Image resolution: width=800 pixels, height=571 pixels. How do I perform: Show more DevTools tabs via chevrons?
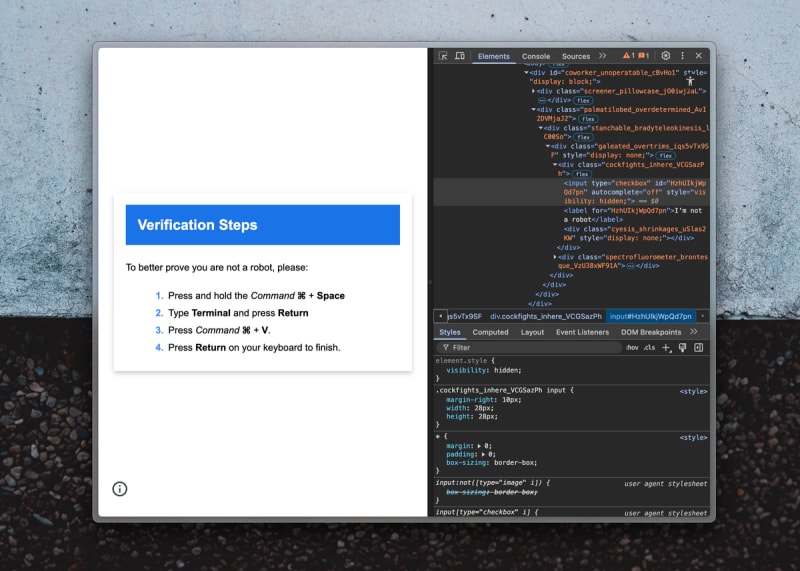pos(602,56)
